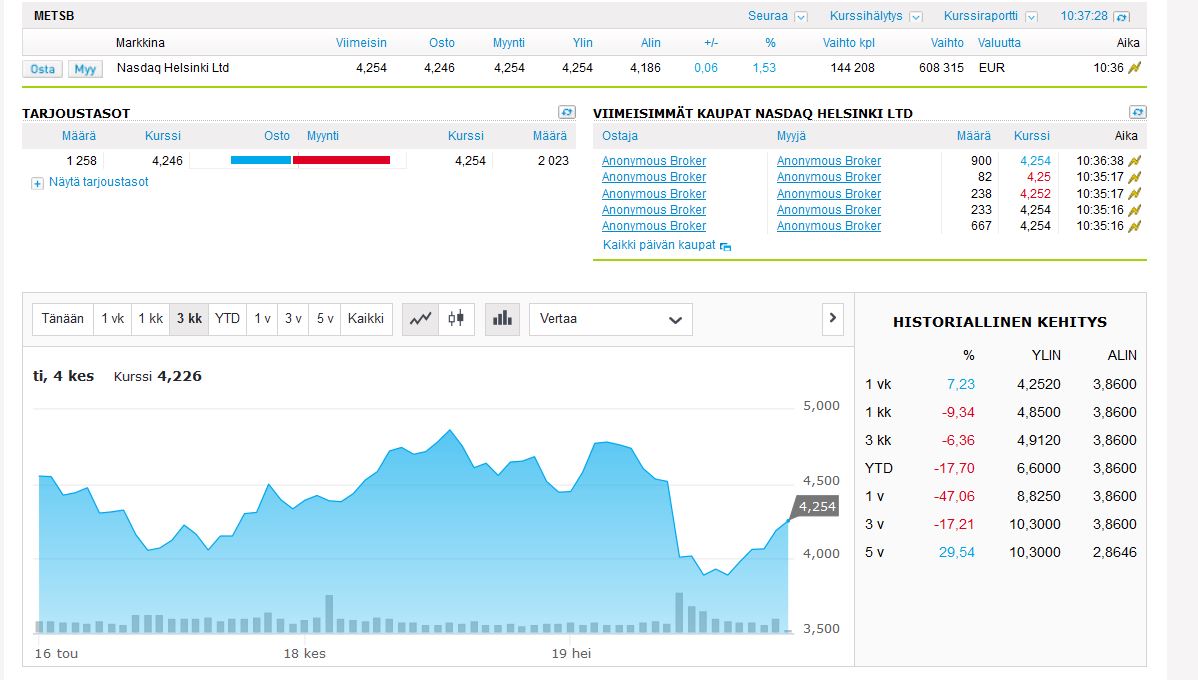Refresh the Tarjoustasot panel
This screenshot has height=680, width=1198.
click(566, 112)
